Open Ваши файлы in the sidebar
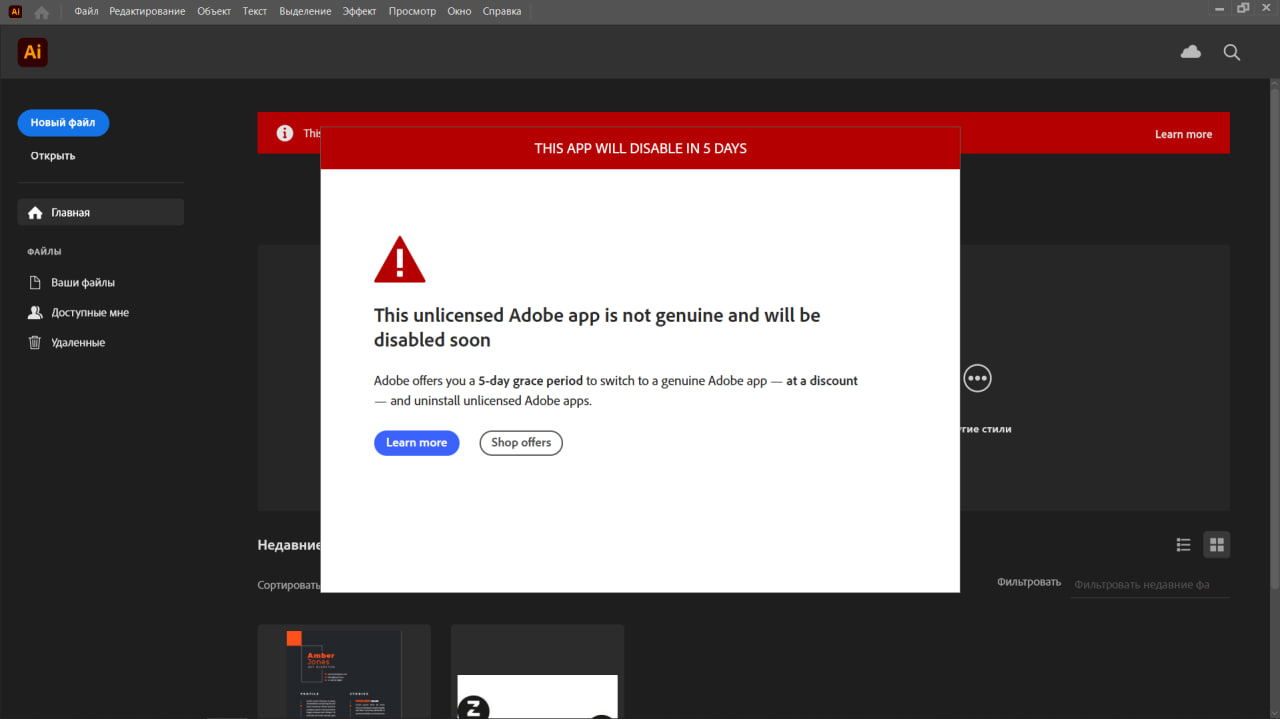 [82, 283]
